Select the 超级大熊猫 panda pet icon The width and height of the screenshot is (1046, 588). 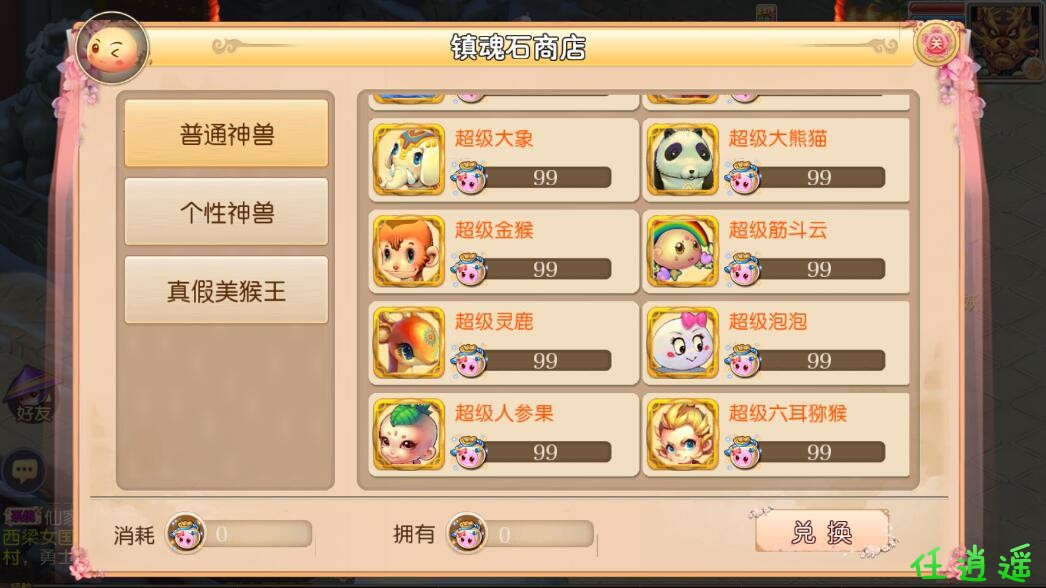[x=682, y=160]
